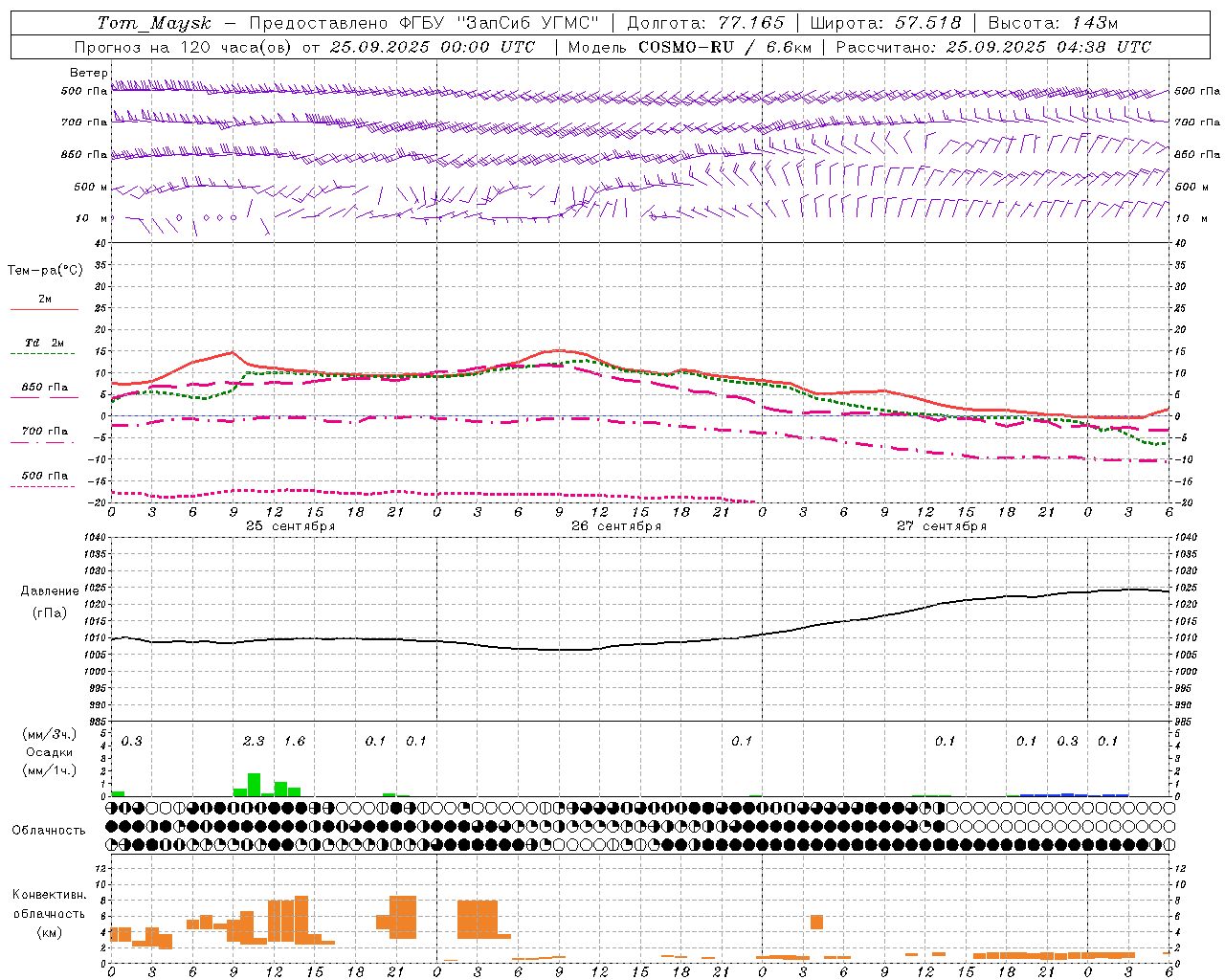Click the red 2м legend line sample
Viewport: 1225px width, 980px height.
[44, 309]
